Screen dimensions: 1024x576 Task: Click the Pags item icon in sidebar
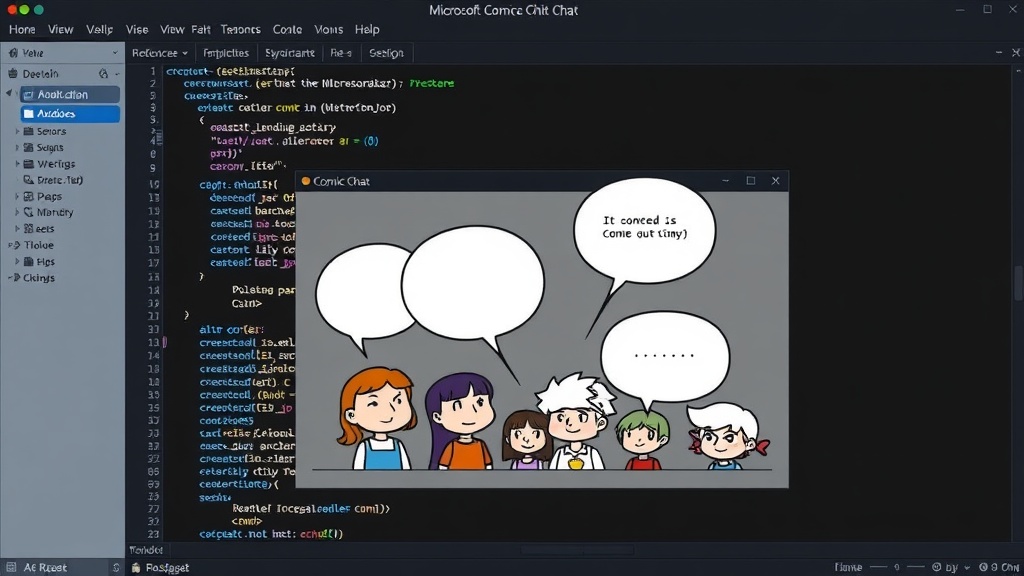tap(28, 197)
